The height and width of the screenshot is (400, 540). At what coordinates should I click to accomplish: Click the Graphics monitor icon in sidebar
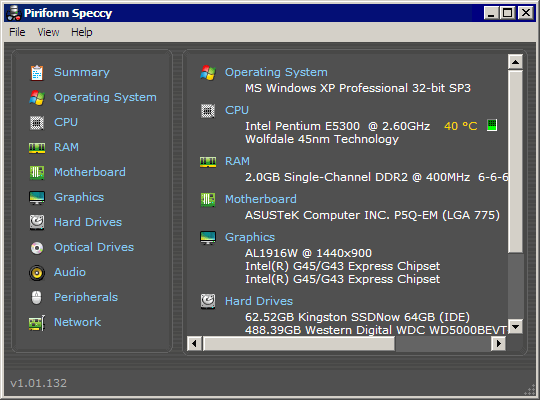(37, 198)
